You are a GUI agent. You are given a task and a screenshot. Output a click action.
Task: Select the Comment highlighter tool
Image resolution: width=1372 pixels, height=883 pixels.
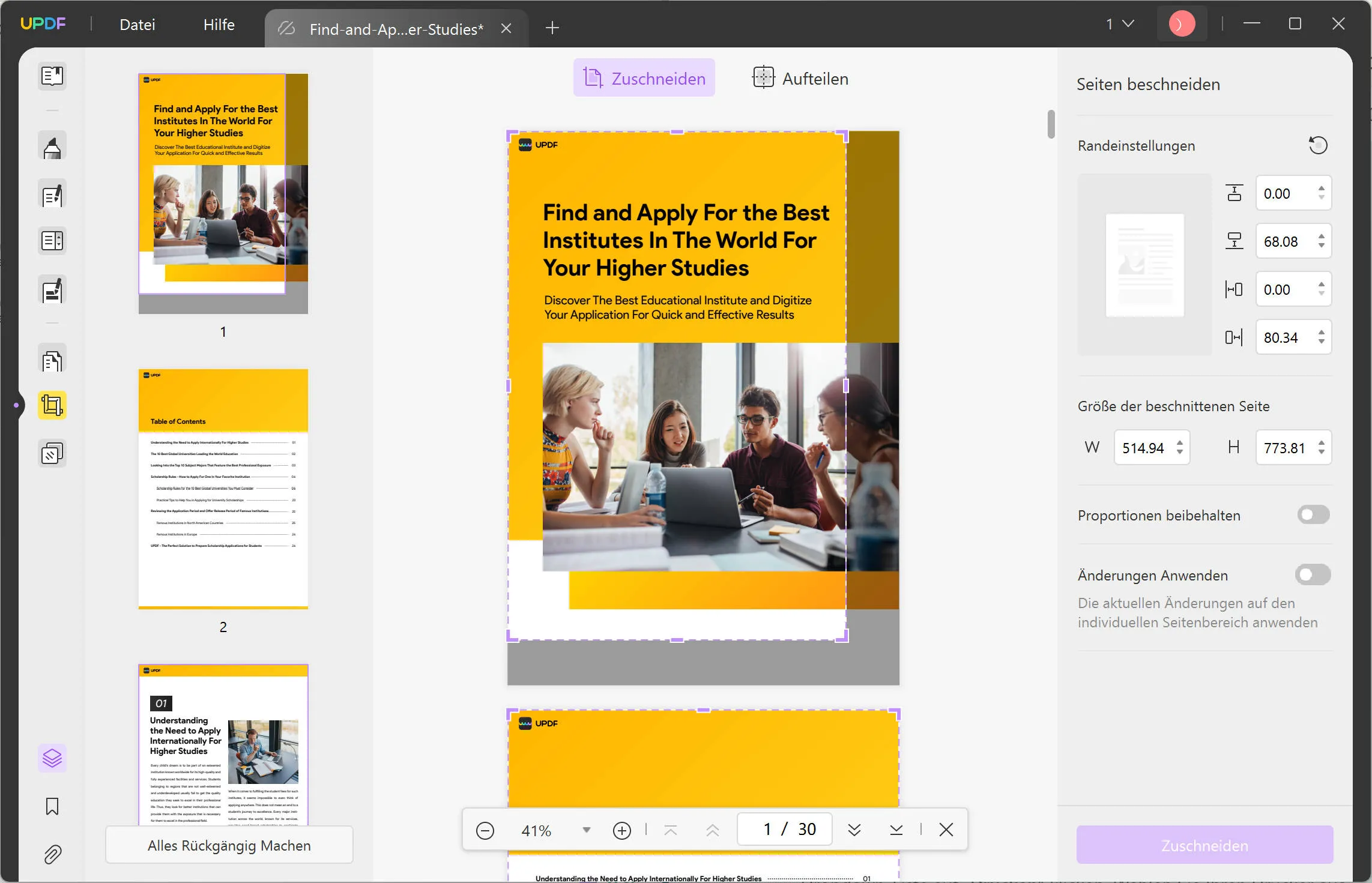click(52, 146)
